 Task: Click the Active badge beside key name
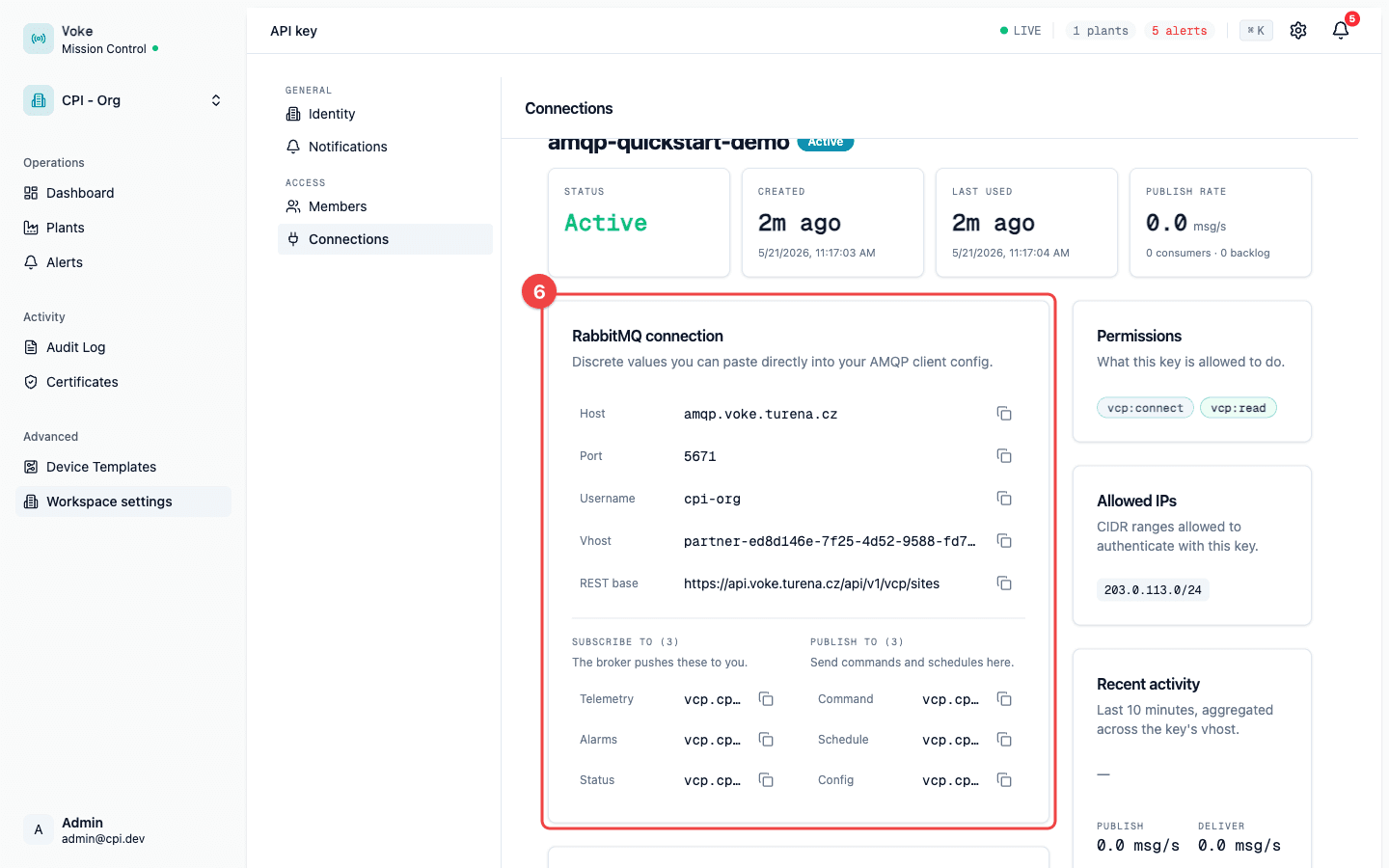(x=826, y=143)
